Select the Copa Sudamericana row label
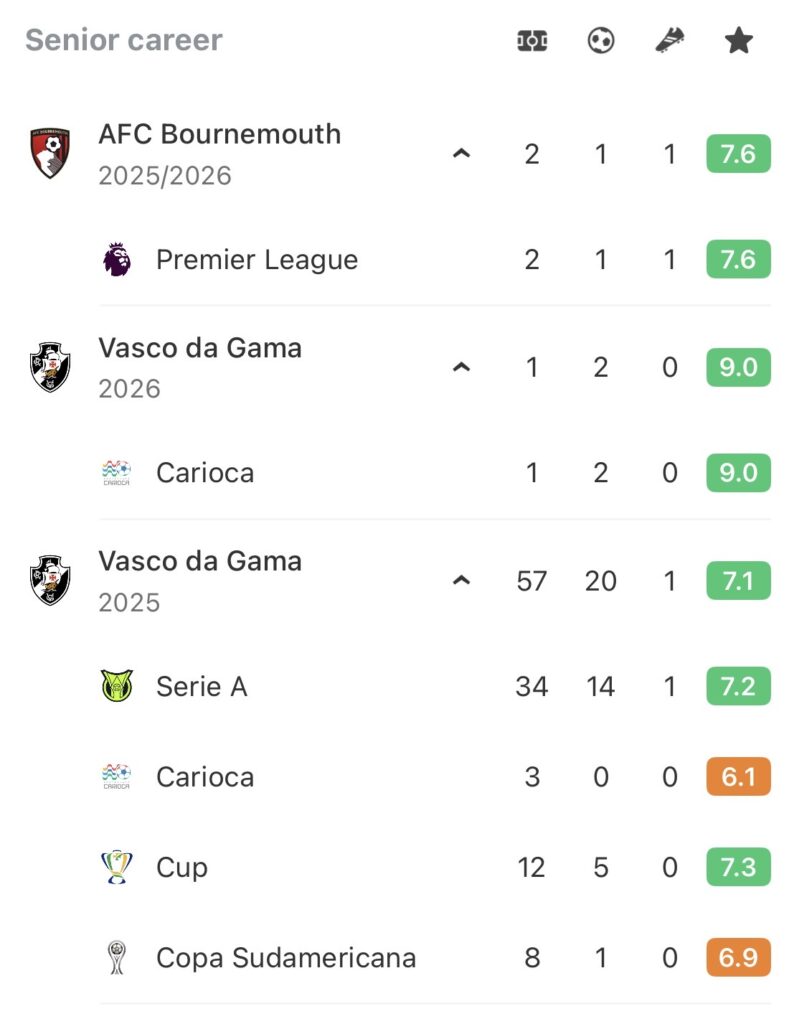Screen dimensions: 789x1024 286,958
